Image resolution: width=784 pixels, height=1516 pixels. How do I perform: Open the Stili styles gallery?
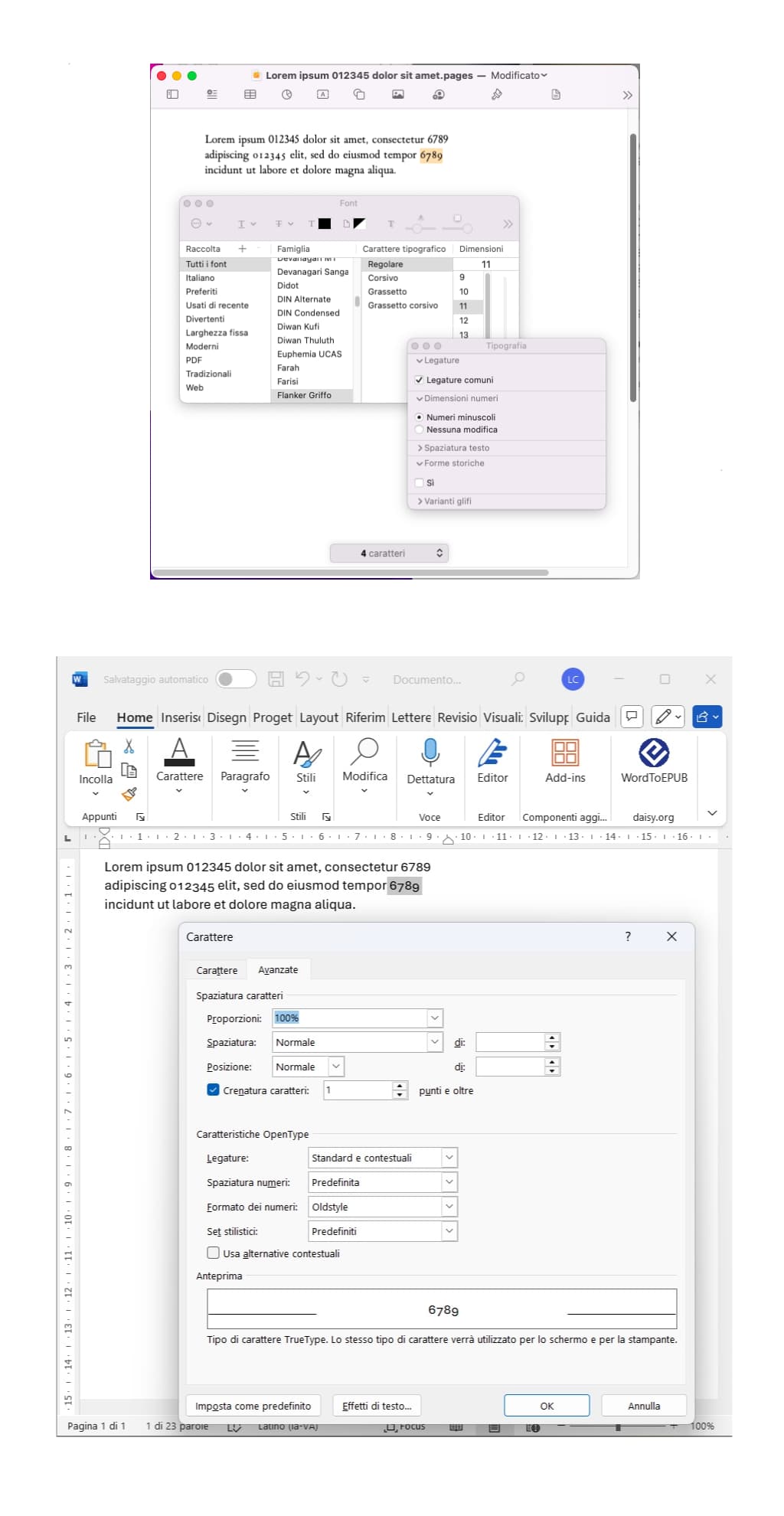click(306, 755)
